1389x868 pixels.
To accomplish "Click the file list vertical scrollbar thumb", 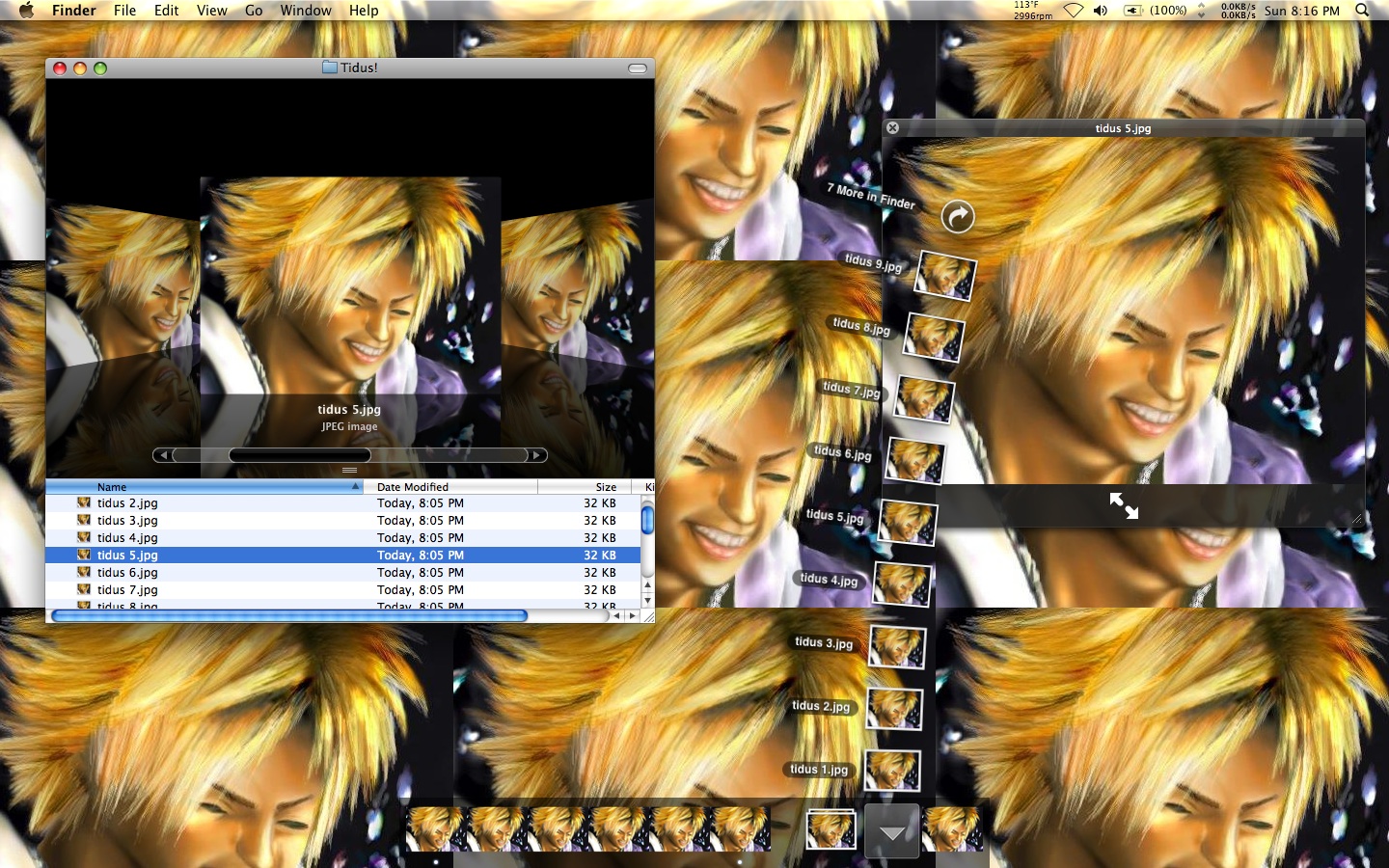I will pos(647,519).
